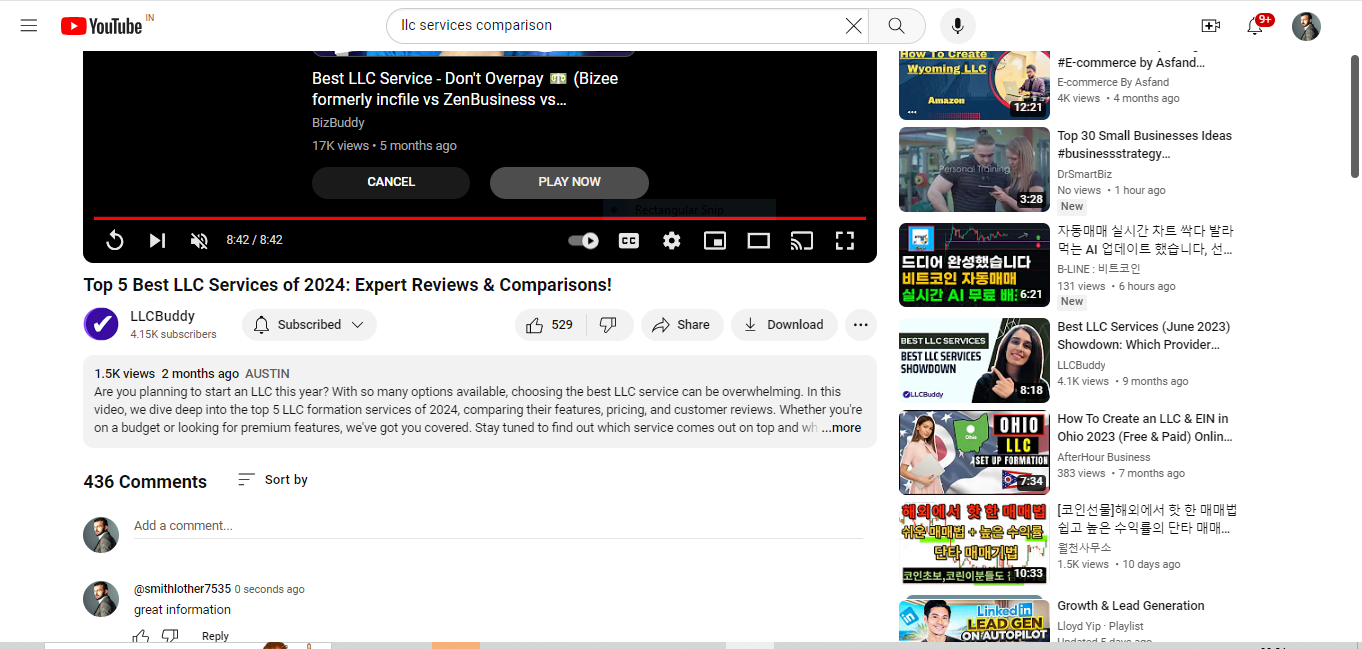
Task: Open Sort by comments menu
Action: 272,480
